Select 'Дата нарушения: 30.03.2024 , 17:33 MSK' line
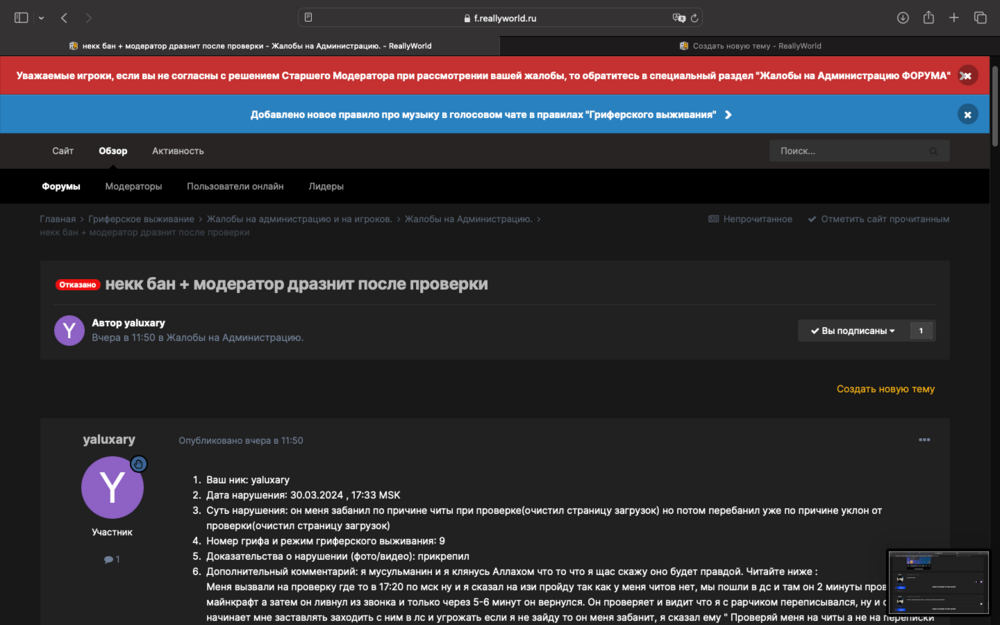1000x625 pixels. pyautogui.click(x=303, y=495)
